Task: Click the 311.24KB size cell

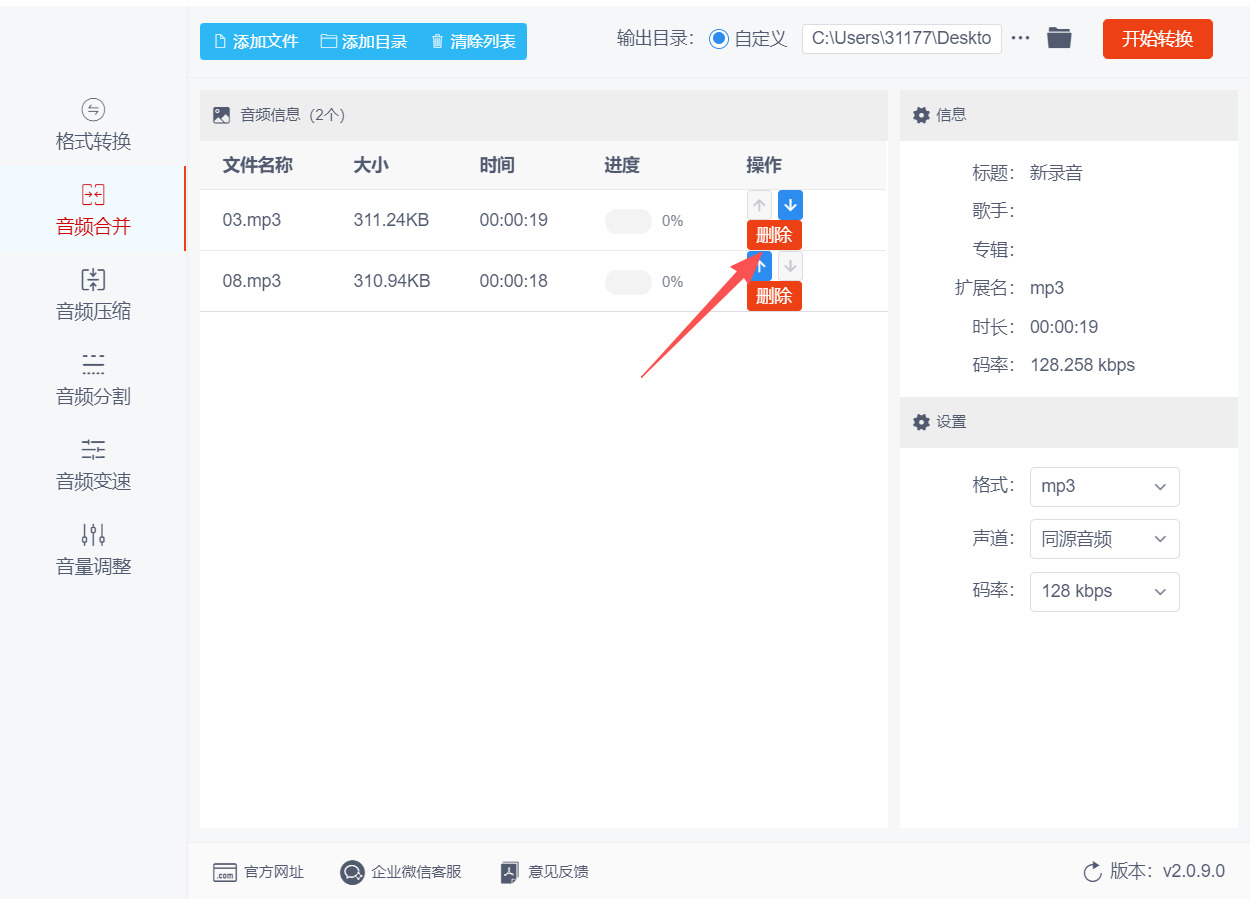Action: tap(391, 220)
